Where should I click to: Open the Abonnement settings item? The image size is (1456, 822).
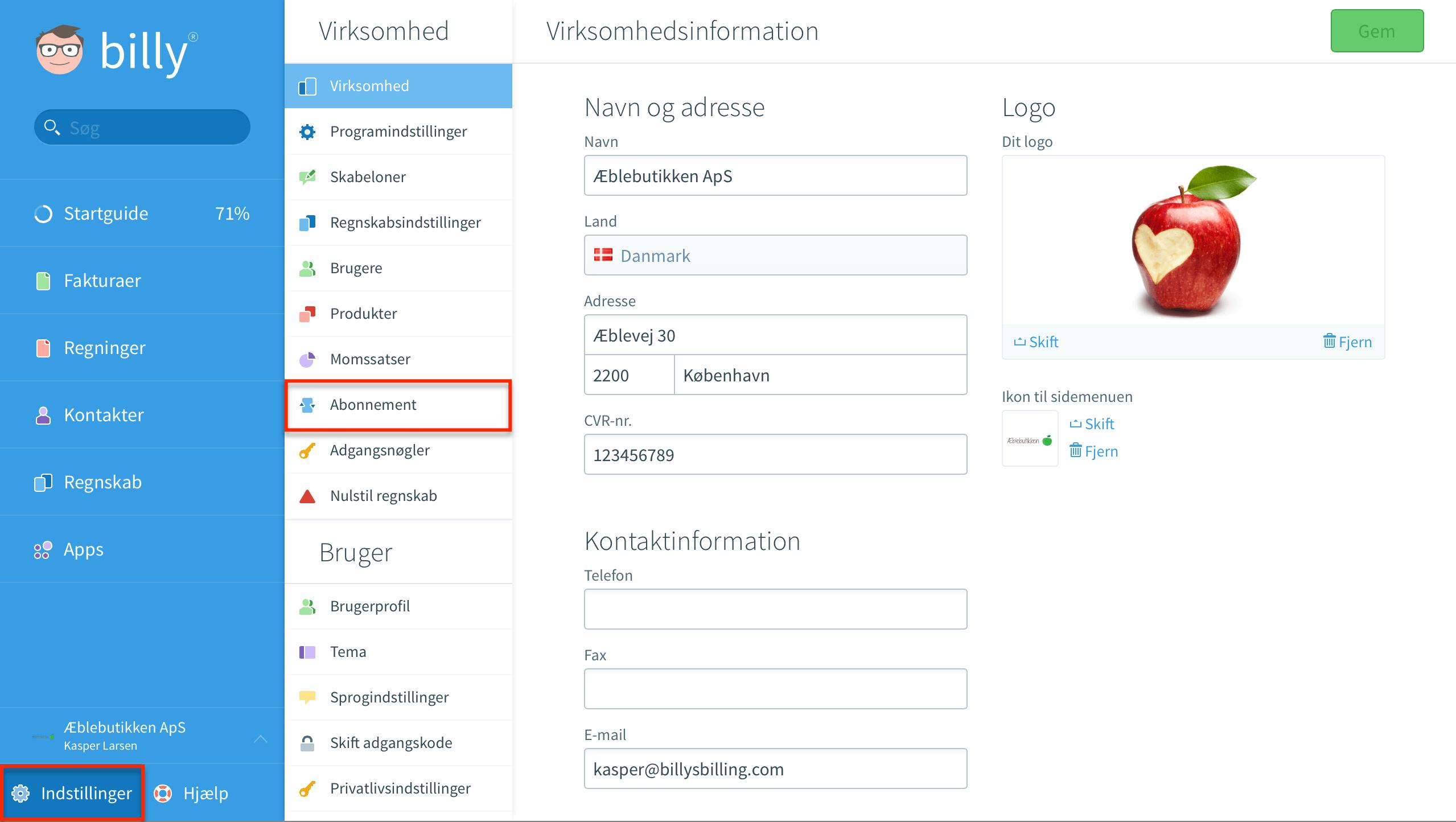pyautogui.click(x=398, y=405)
